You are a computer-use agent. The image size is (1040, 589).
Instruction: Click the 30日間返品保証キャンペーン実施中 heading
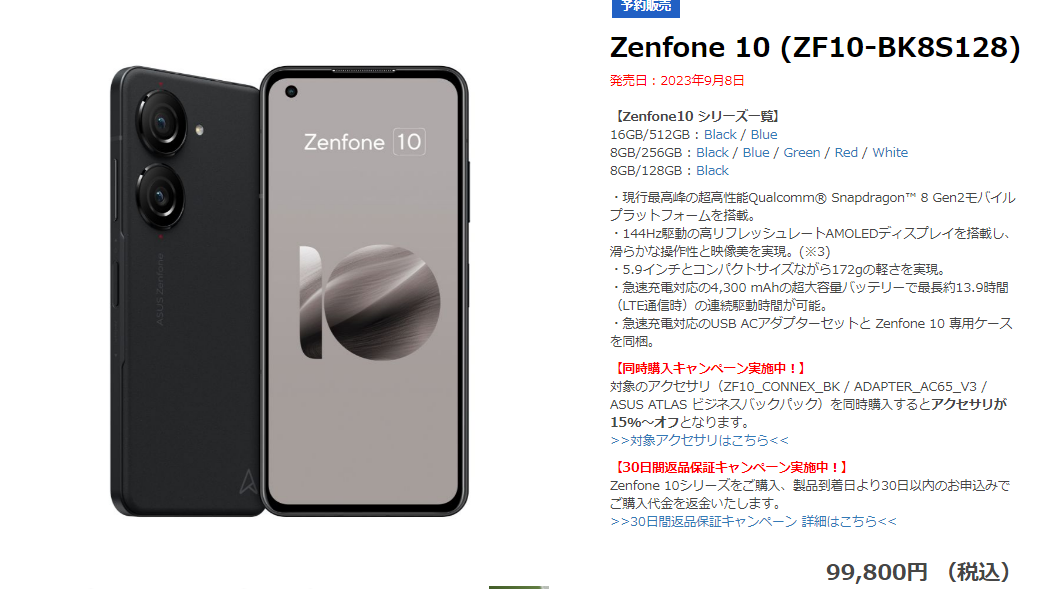731,468
